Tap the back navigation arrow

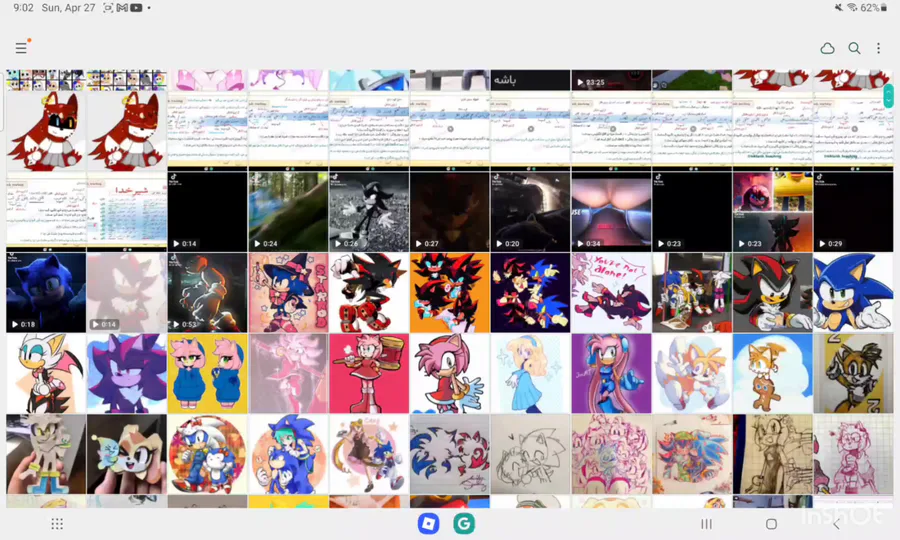[x=836, y=524]
